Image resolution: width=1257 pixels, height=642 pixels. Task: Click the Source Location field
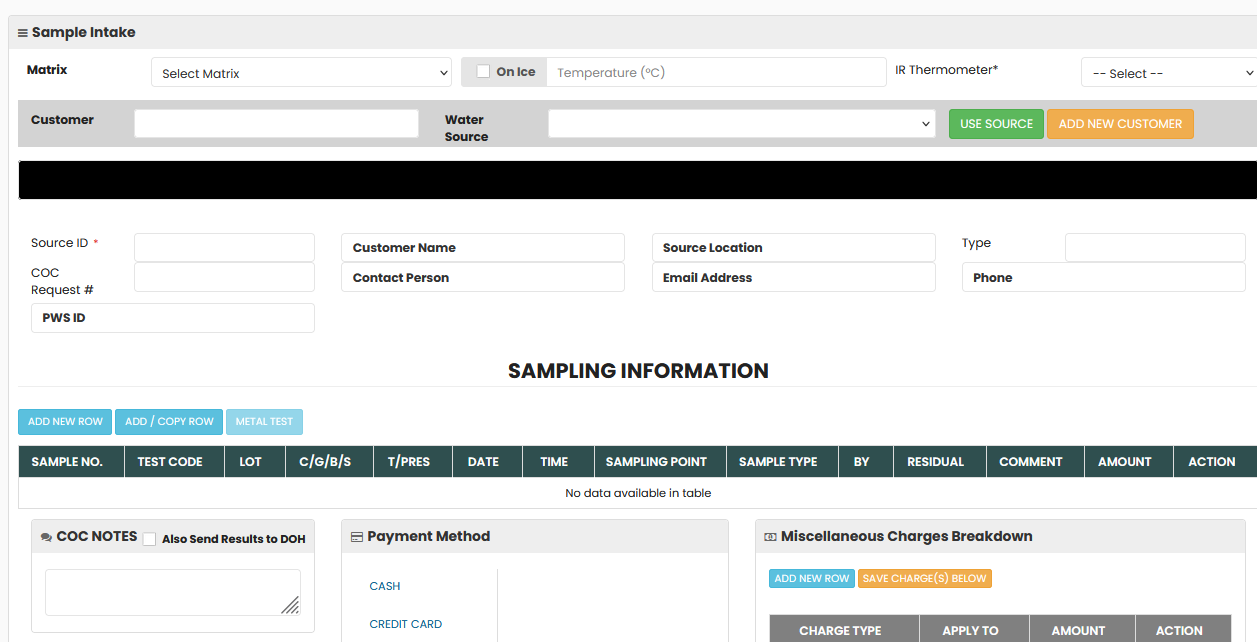pyautogui.click(x=793, y=247)
